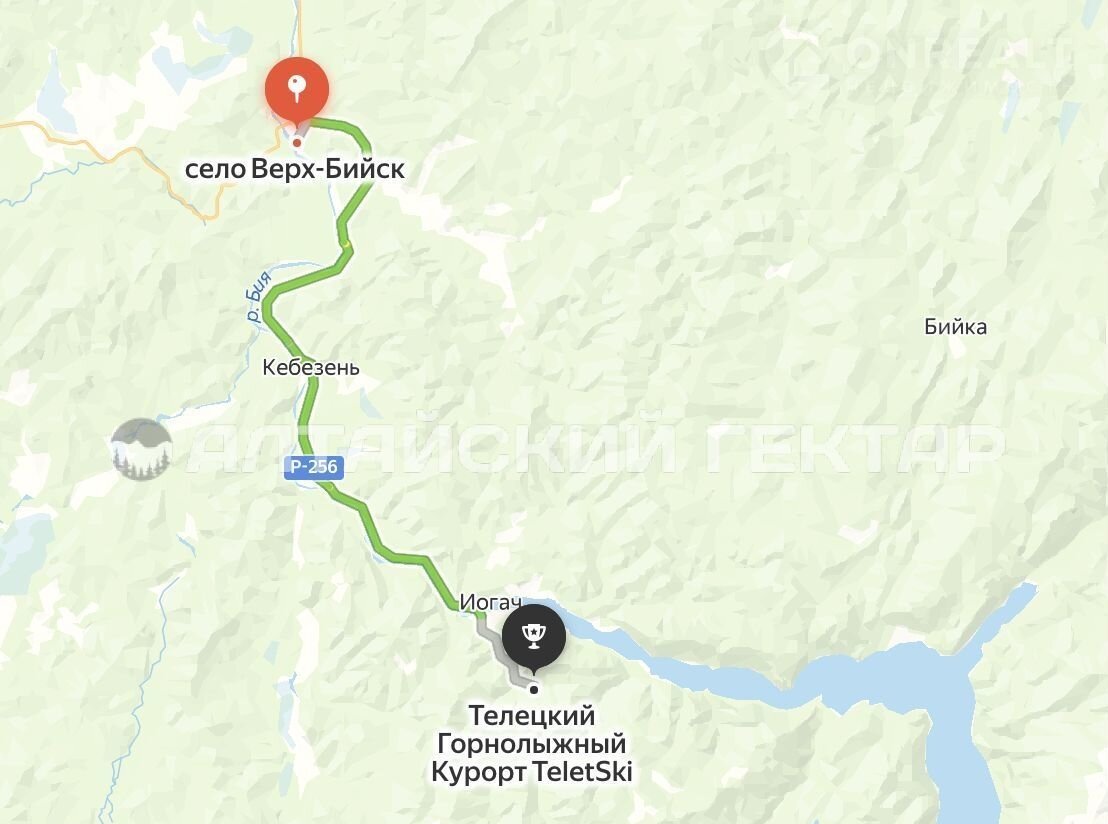Click the blue Р-256 road badge
Viewport: 1108px width, 824px height.
(x=314, y=467)
